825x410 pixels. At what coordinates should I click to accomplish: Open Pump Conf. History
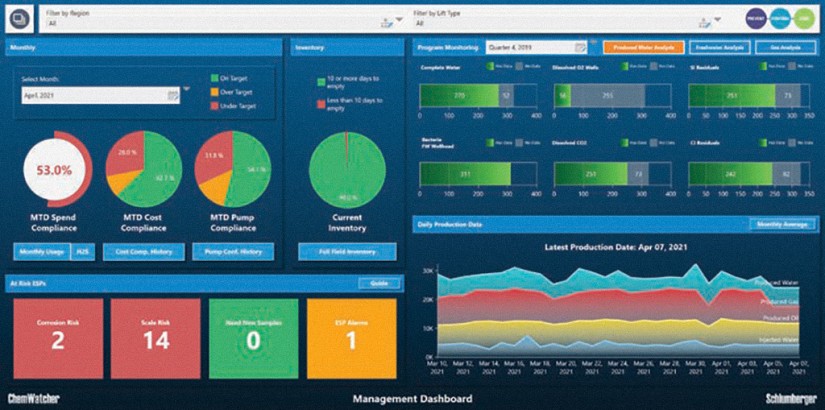pyautogui.click(x=234, y=252)
